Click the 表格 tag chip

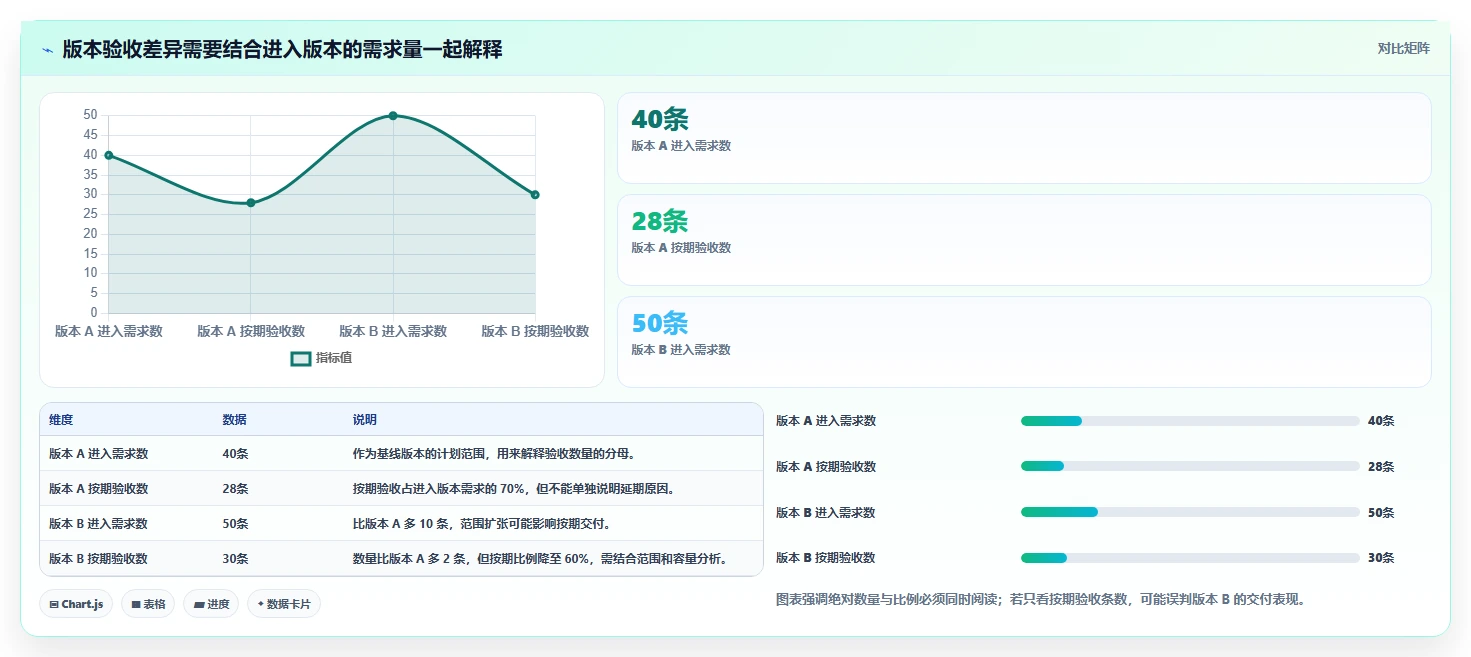[148, 604]
